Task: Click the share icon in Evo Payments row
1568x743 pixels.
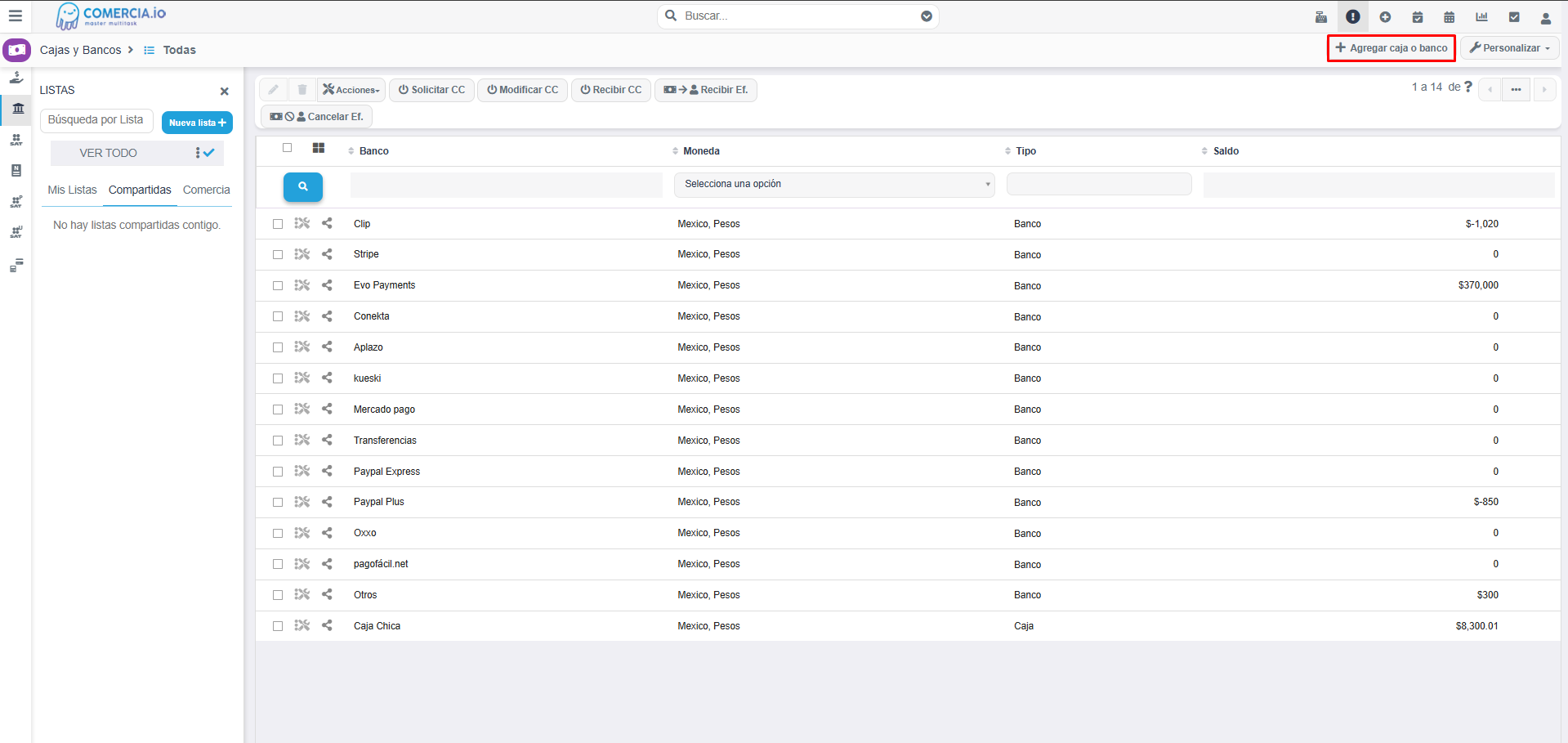Action: tap(328, 285)
